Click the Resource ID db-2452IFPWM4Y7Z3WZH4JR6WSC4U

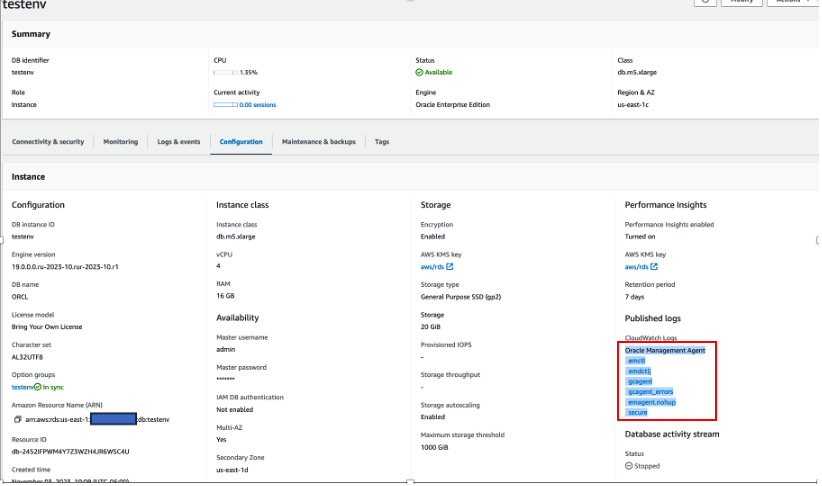pos(70,451)
